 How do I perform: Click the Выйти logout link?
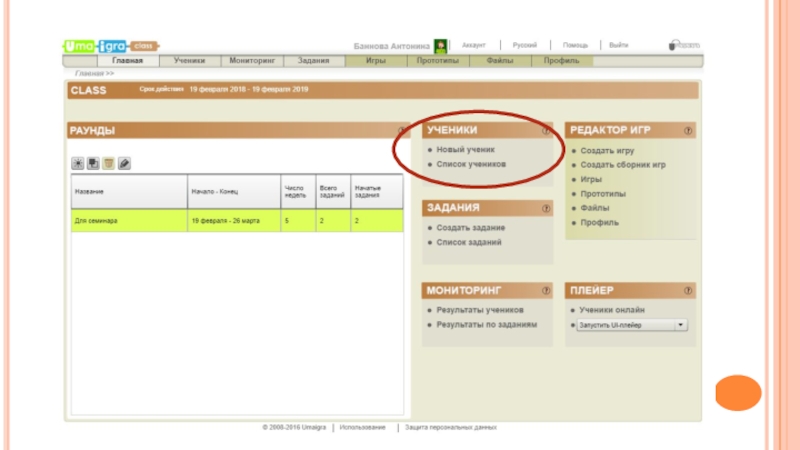point(618,45)
